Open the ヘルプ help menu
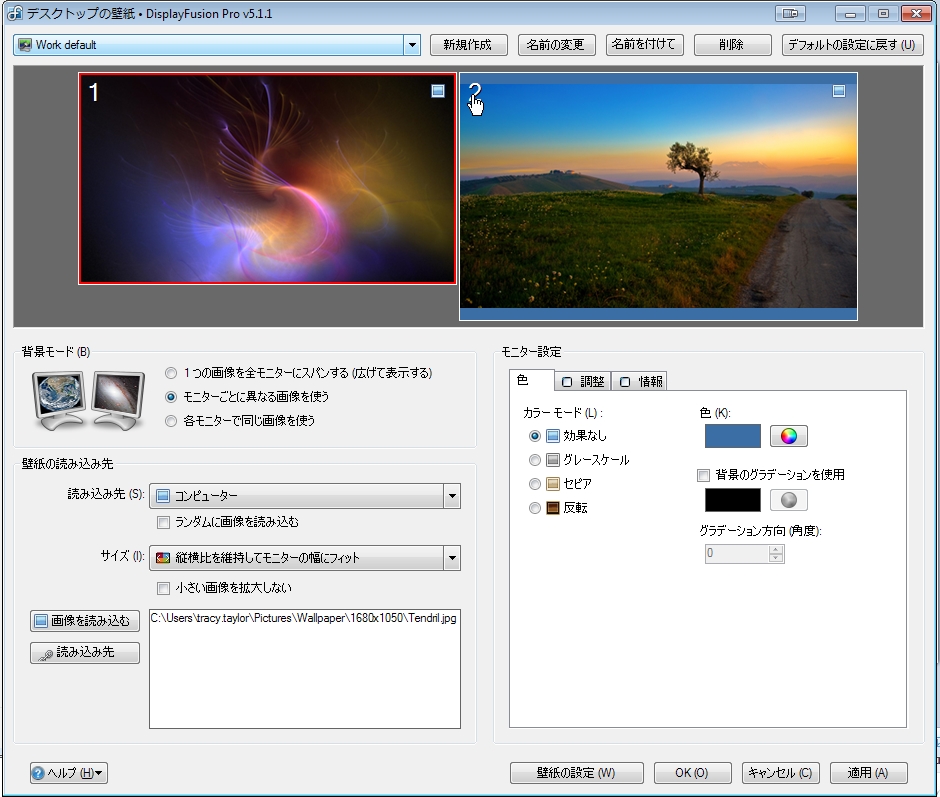The width and height of the screenshot is (940, 797). (68, 773)
